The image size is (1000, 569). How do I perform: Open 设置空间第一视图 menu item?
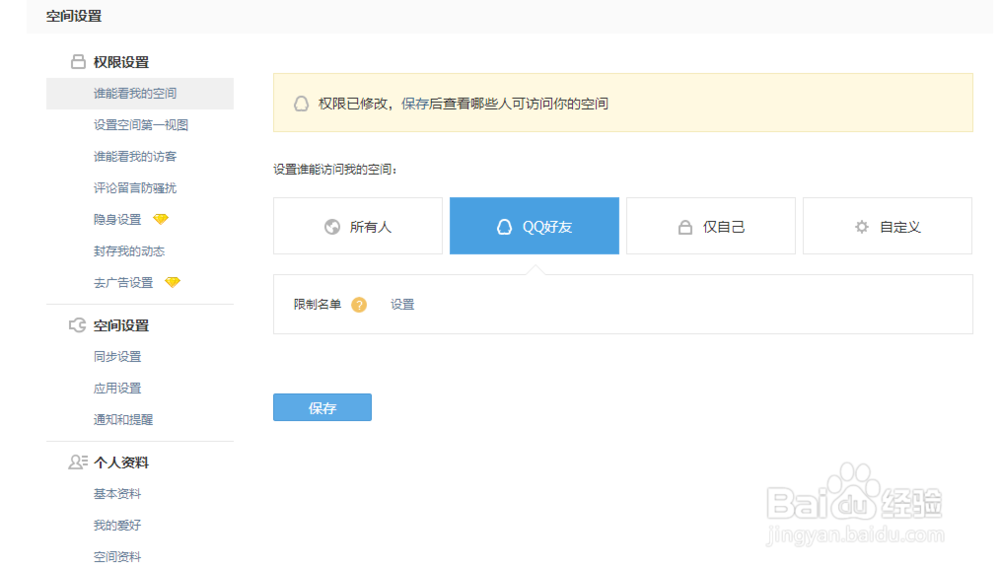point(141,125)
